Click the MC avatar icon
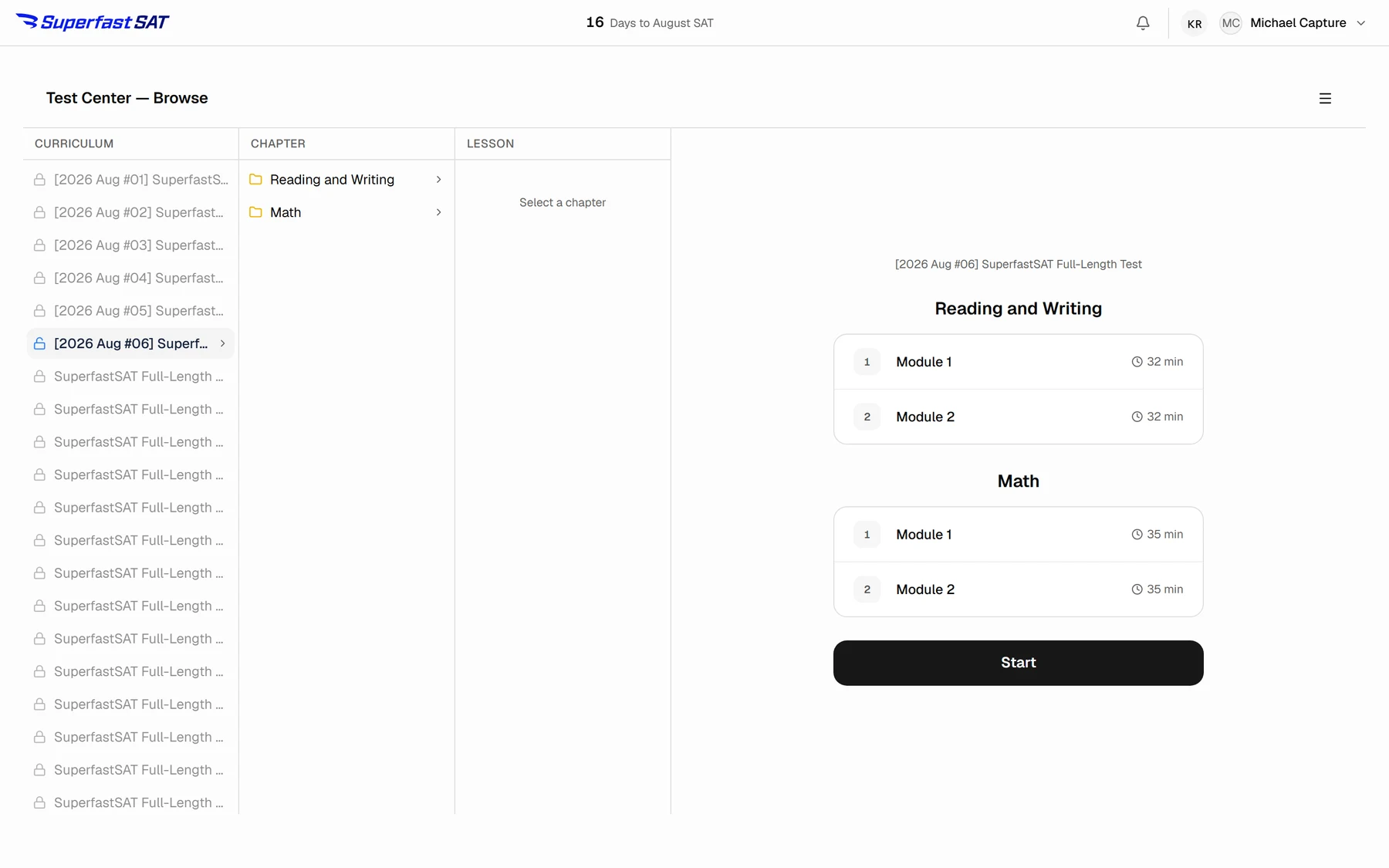Viewport: 1389px width, 868px height. click(1231, 23)
